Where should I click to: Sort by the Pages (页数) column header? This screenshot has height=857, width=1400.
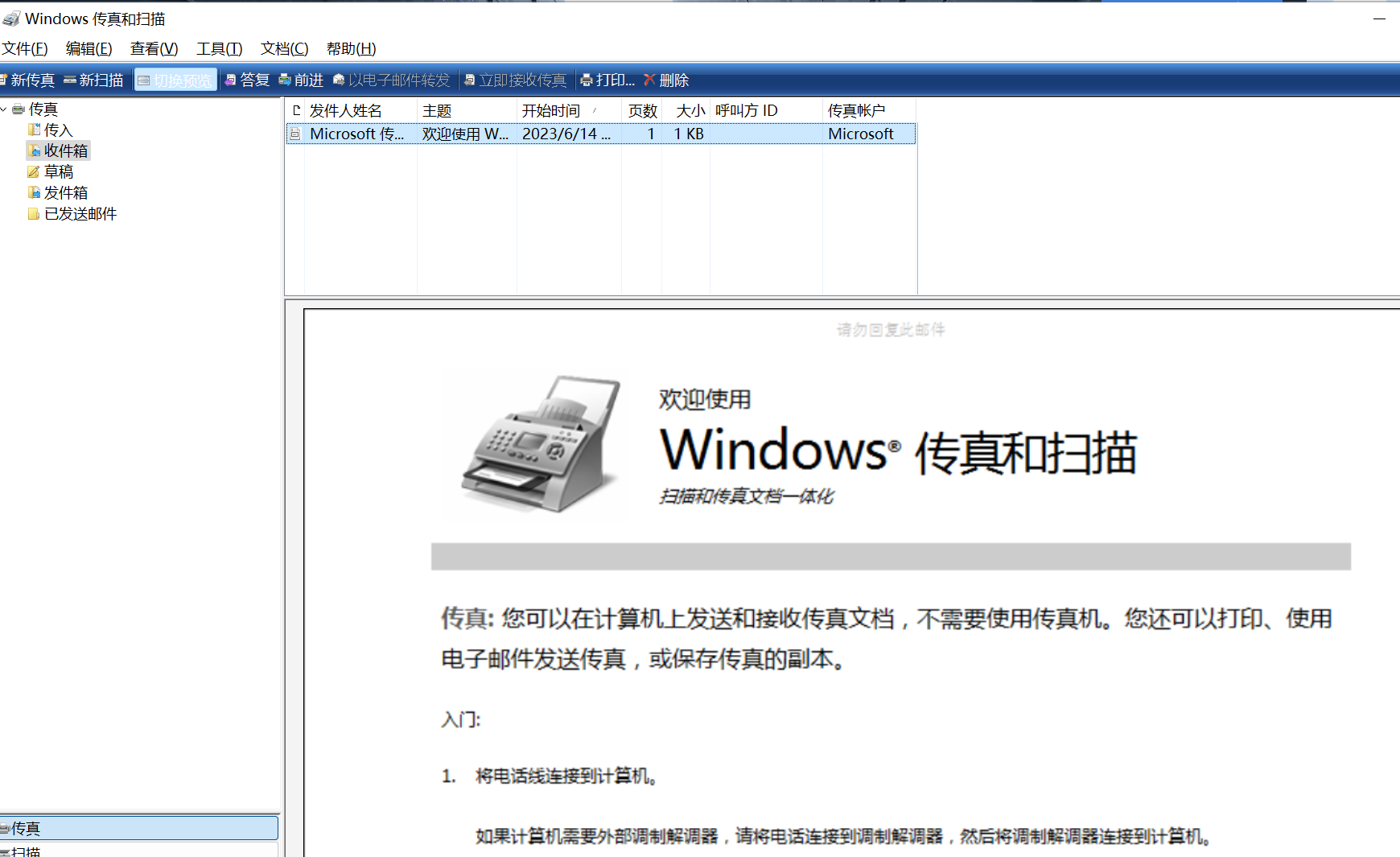point(641,110)
